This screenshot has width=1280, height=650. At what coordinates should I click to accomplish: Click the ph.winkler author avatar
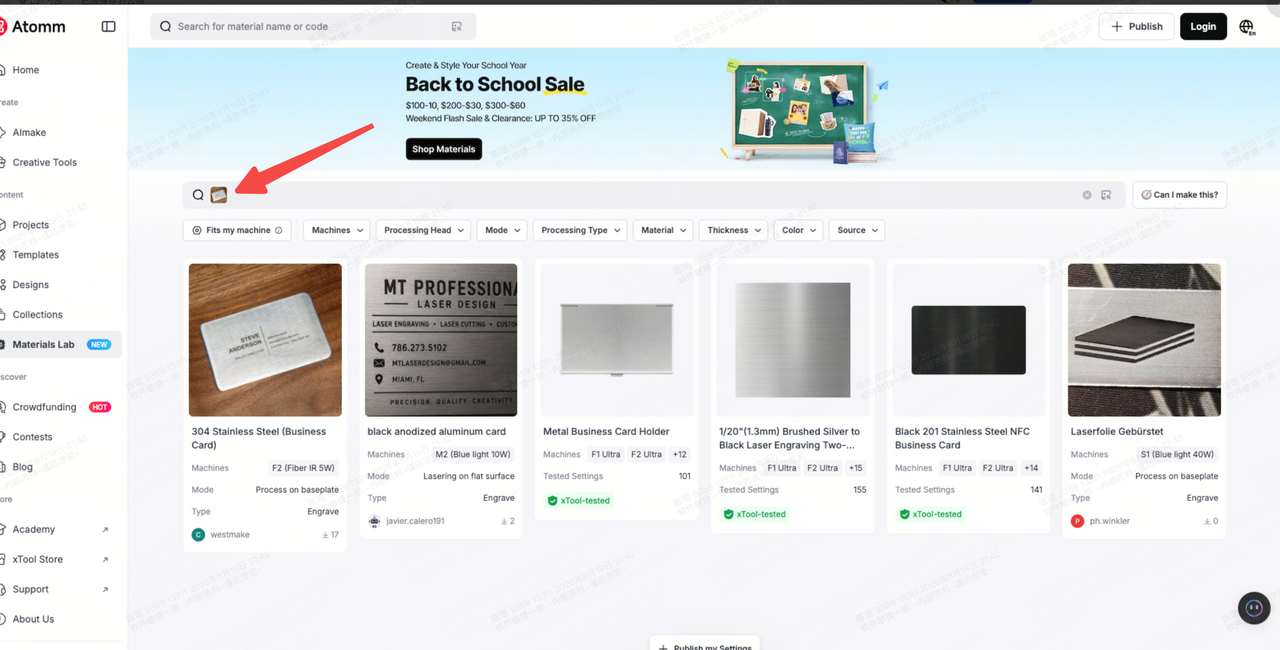coord(1078,521)
